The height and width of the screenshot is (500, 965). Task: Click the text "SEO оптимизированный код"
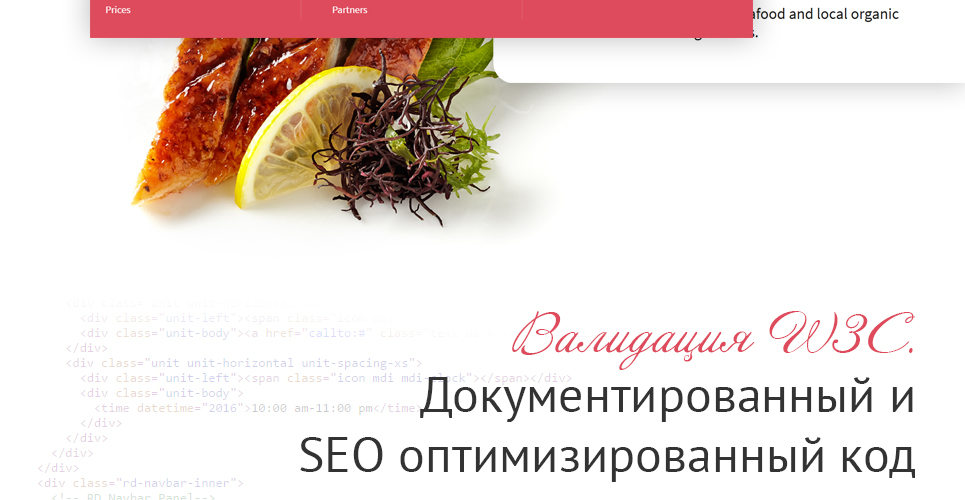tap(607, 456)
